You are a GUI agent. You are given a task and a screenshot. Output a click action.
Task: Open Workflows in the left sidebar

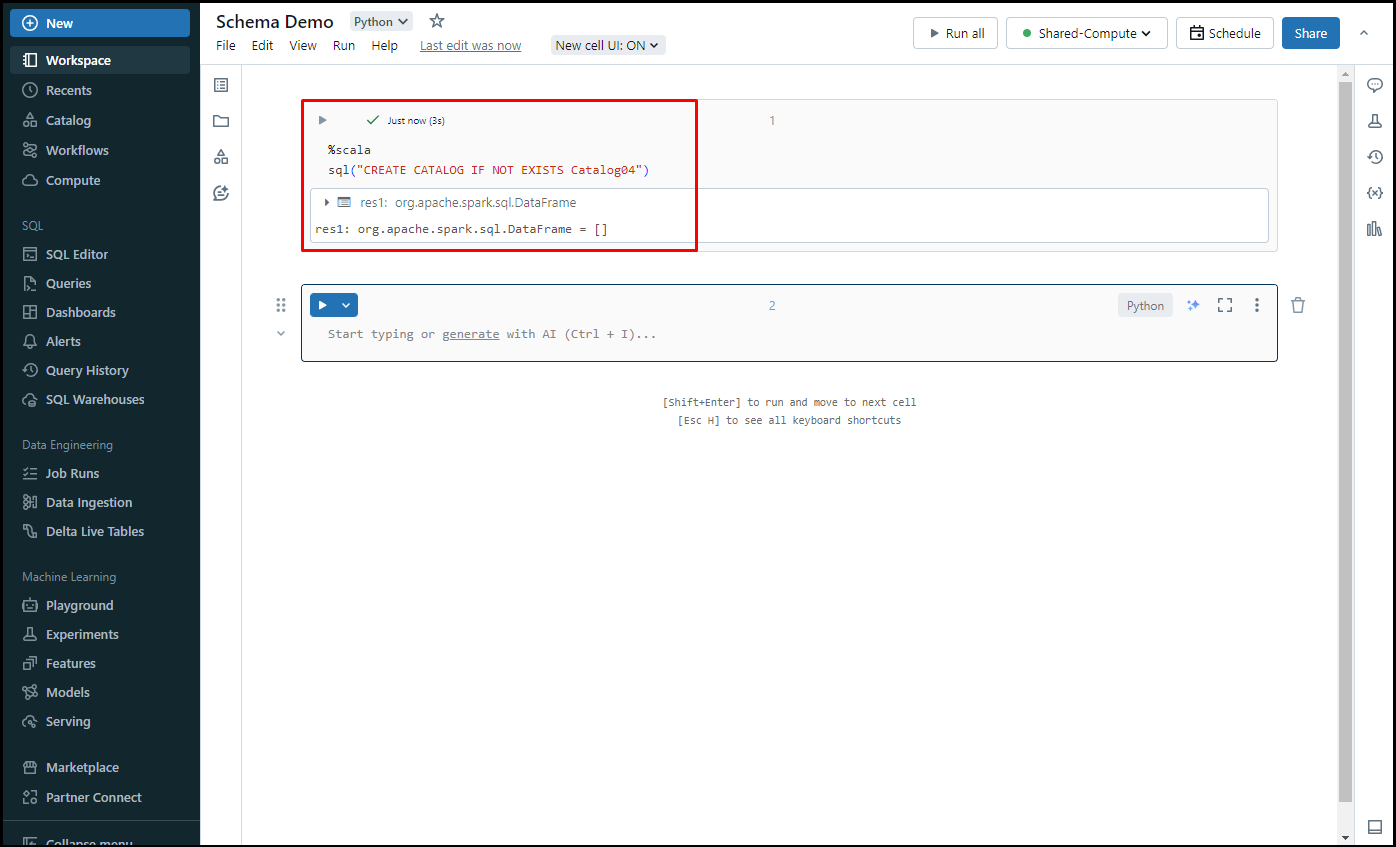point(100,150)
